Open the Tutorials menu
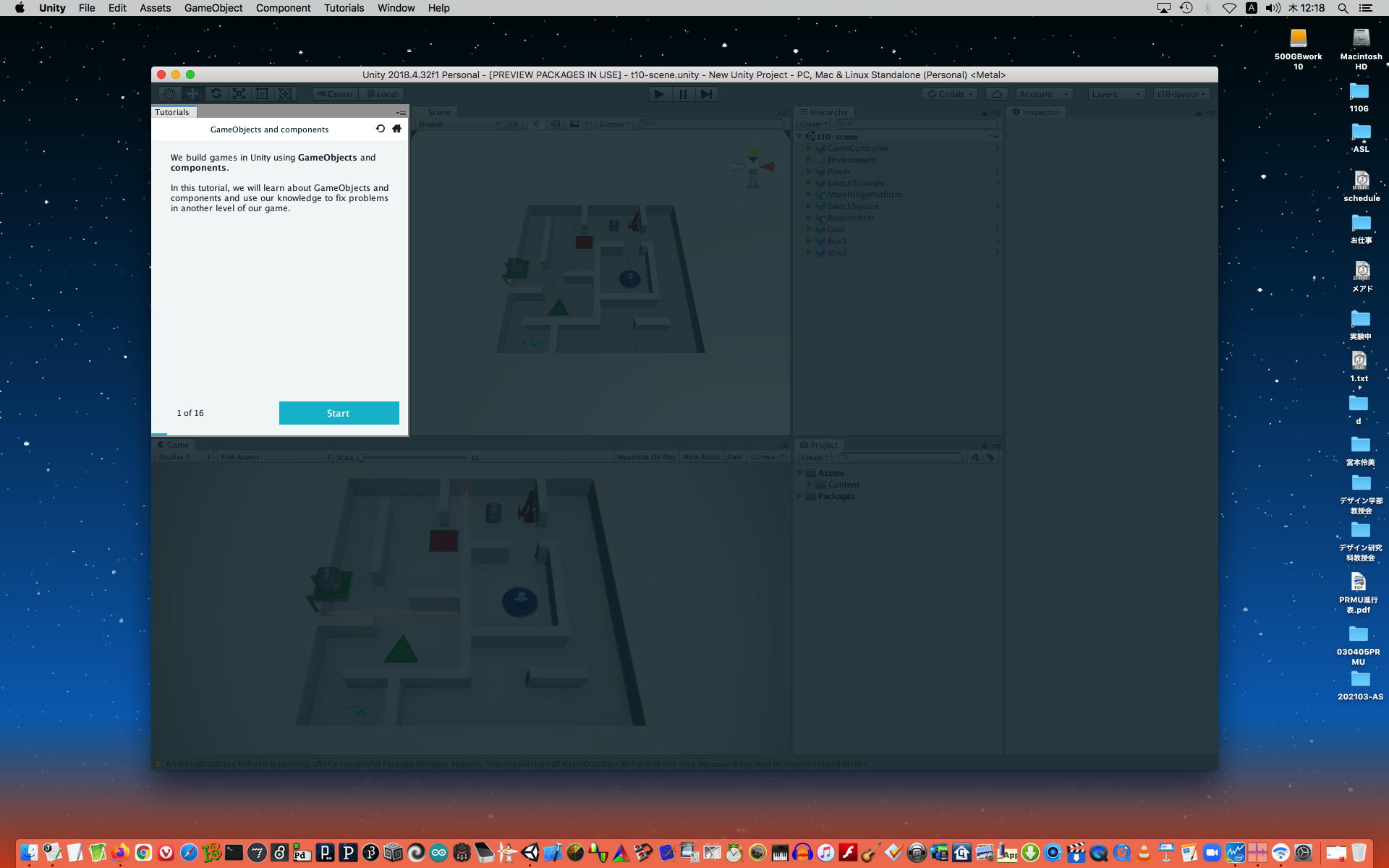Image resolution: width=1389 pixels, height=868 pixels. pos(344,8)
